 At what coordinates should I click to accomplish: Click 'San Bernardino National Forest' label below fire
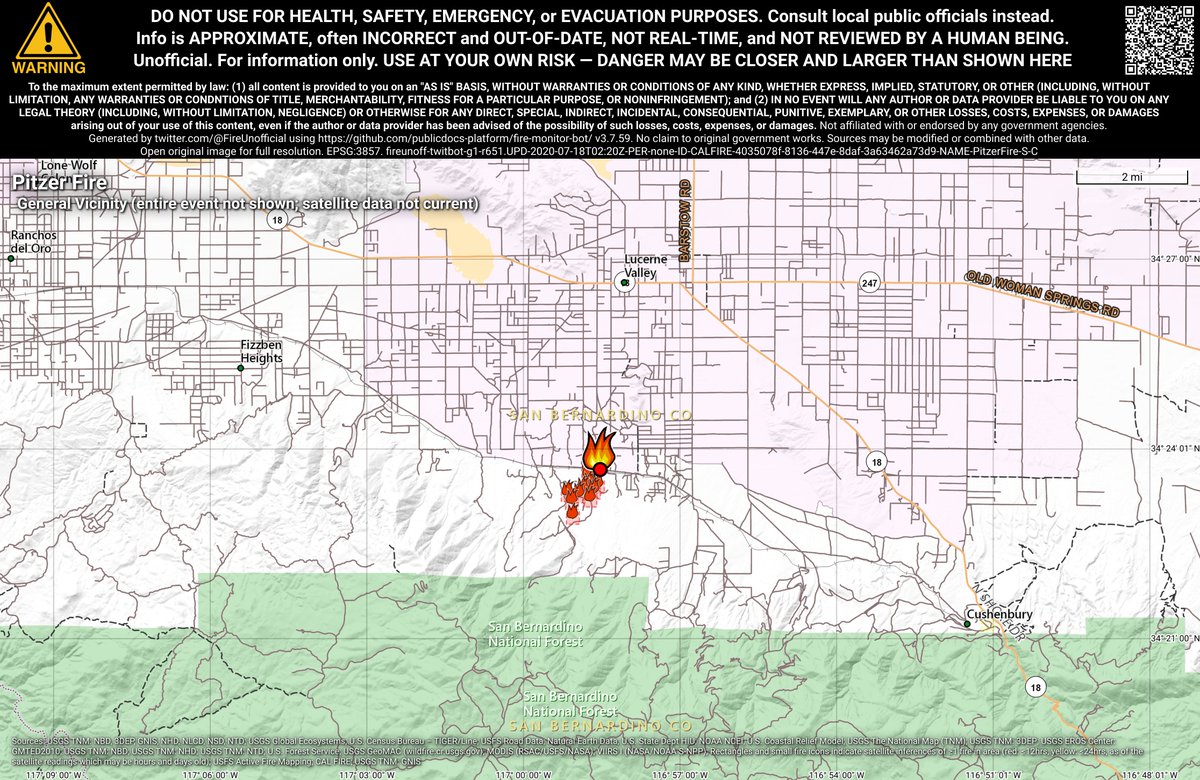(535, 633)
